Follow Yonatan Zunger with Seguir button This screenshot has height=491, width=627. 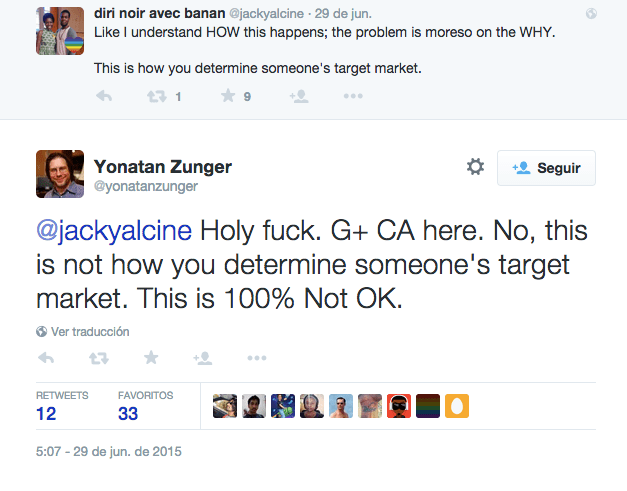pyautogui.click(x=546, y=168)
